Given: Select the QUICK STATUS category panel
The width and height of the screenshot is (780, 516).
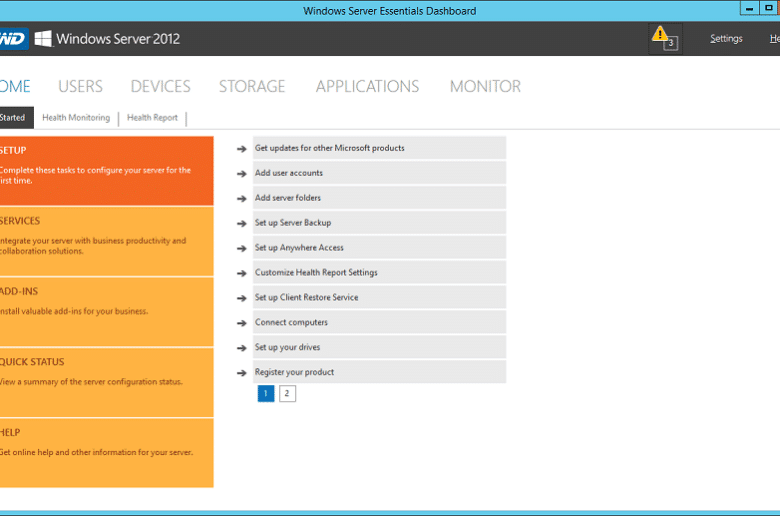Looking at the screenshot, I should pos(106,383).
